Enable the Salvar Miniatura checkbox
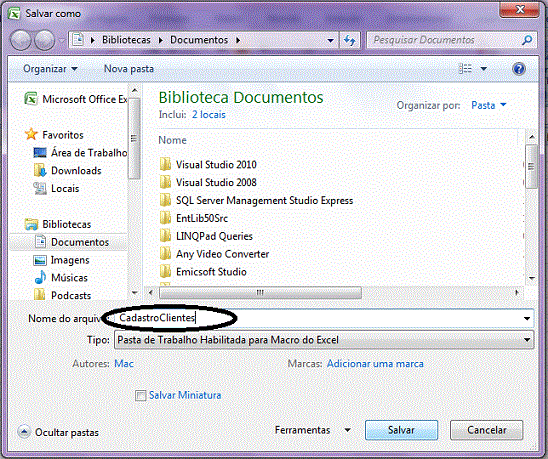548x459 pixels. (x=140, y=396)
